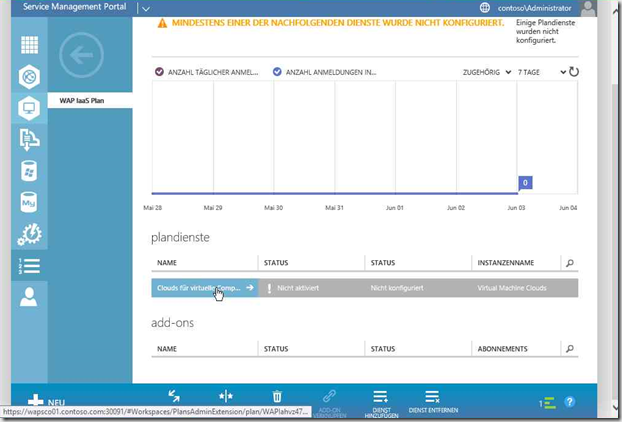Search the plandienste table
The height and width of the screenshot is (422, 622).
tap(570, 263)
